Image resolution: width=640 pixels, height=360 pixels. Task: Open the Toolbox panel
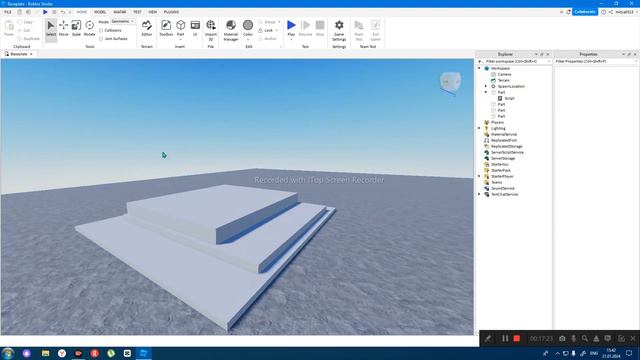(166, 29)
